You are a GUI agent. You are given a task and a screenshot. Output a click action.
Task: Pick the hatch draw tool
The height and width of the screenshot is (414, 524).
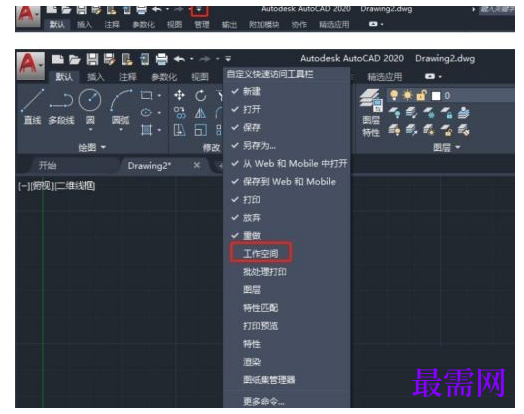point(146,130)
